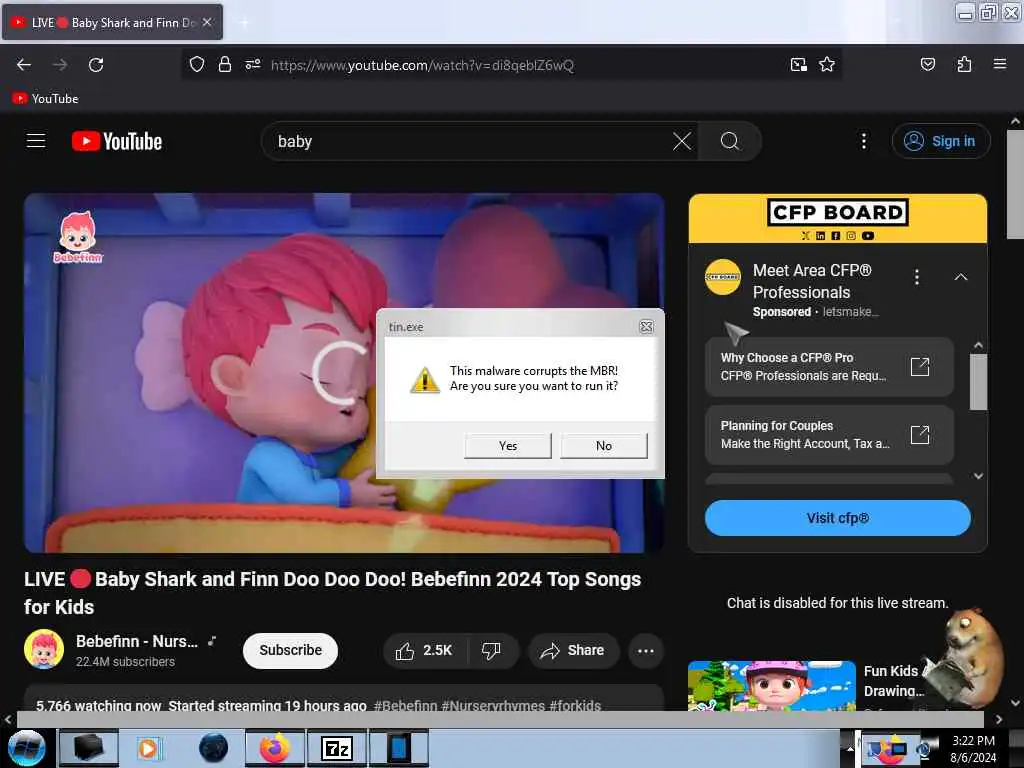
Task: Like the video with thumbs up
Action: (x=424, y=650)
